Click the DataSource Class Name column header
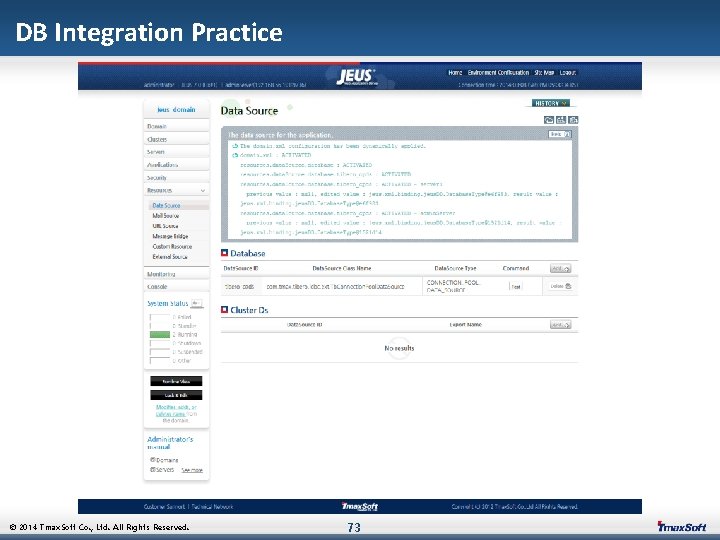The image size is (720, 540). [x=342, y=268]
